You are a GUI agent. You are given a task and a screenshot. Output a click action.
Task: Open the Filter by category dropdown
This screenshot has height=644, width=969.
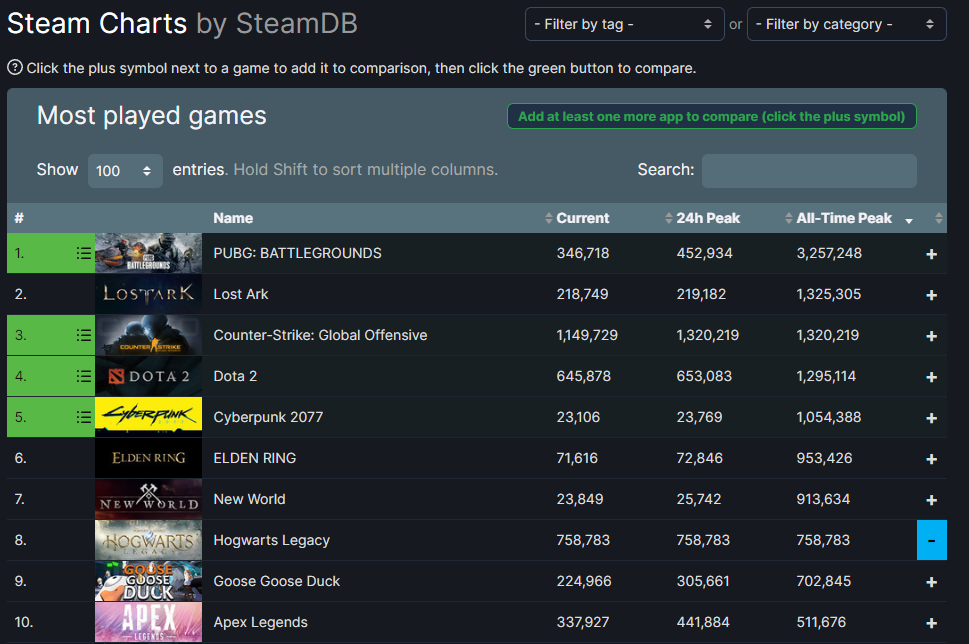click(846, 24)
